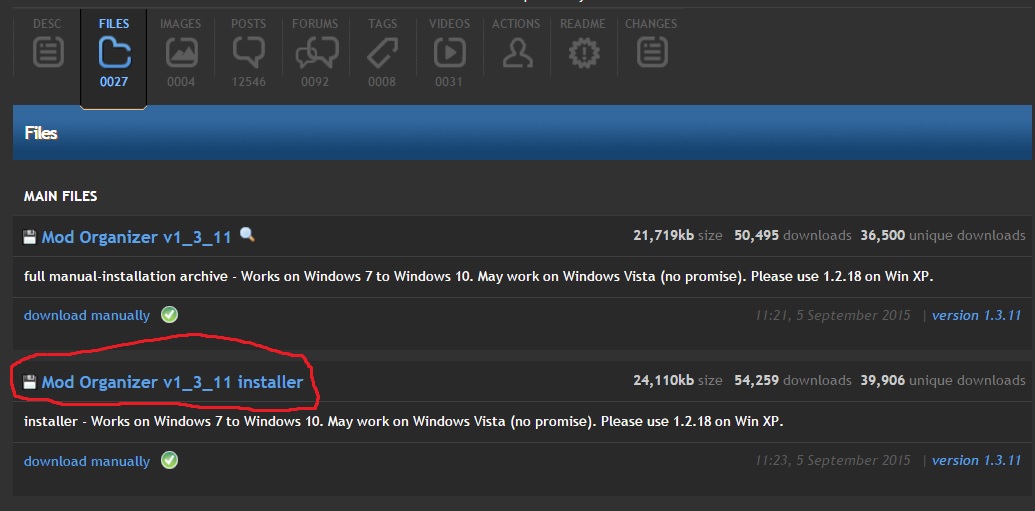
Task: Open the TAGS tab
Action: (x=382, y=53)
